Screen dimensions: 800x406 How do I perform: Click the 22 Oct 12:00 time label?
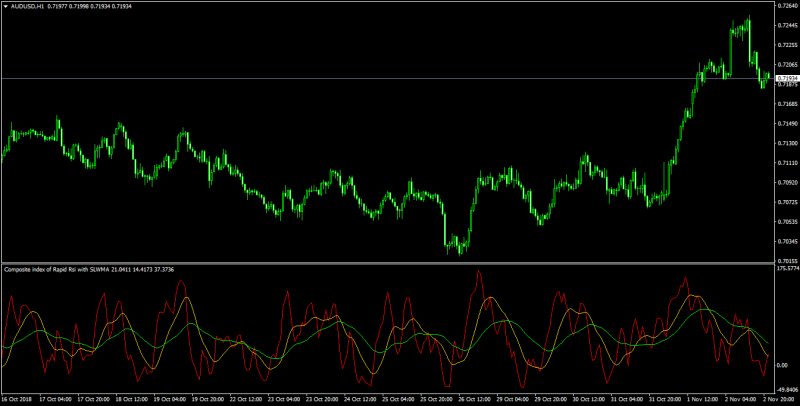[x=248, y=399]
